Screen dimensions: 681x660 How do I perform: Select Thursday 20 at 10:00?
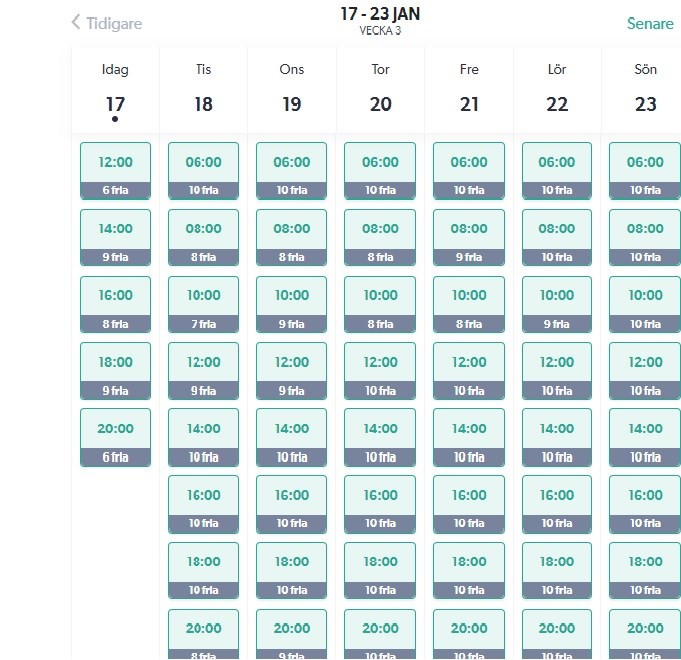[380, 303]
